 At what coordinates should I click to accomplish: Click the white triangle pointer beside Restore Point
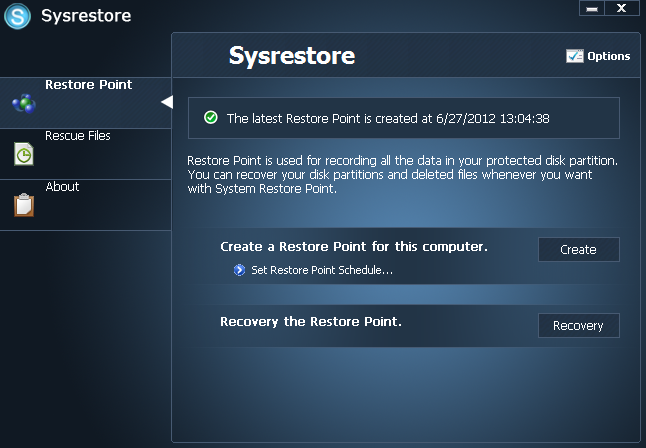pos(166,102)
